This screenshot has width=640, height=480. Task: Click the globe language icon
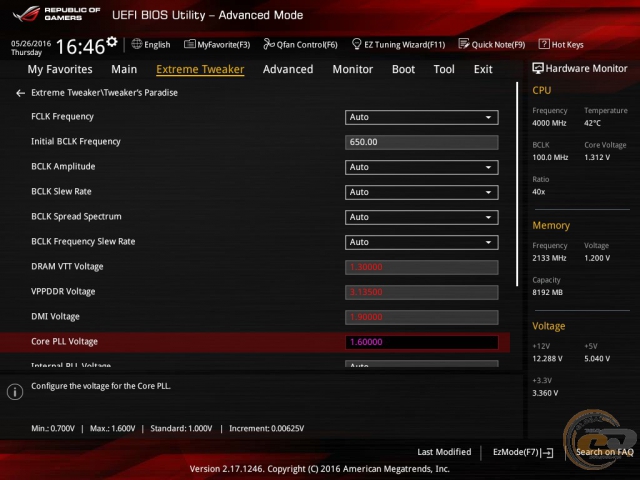tap(137, 44)
